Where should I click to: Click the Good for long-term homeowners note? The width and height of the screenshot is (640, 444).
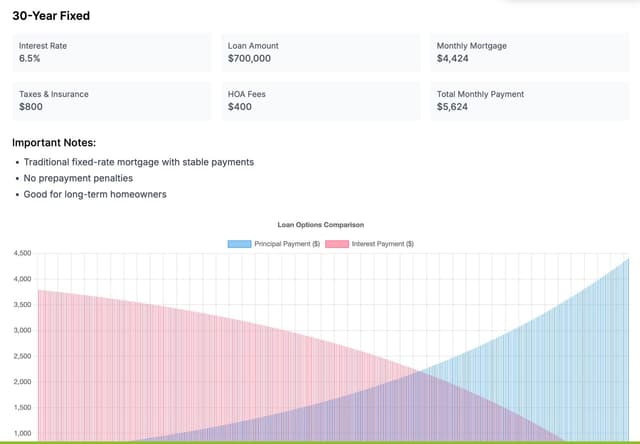[x=95, y=194]
